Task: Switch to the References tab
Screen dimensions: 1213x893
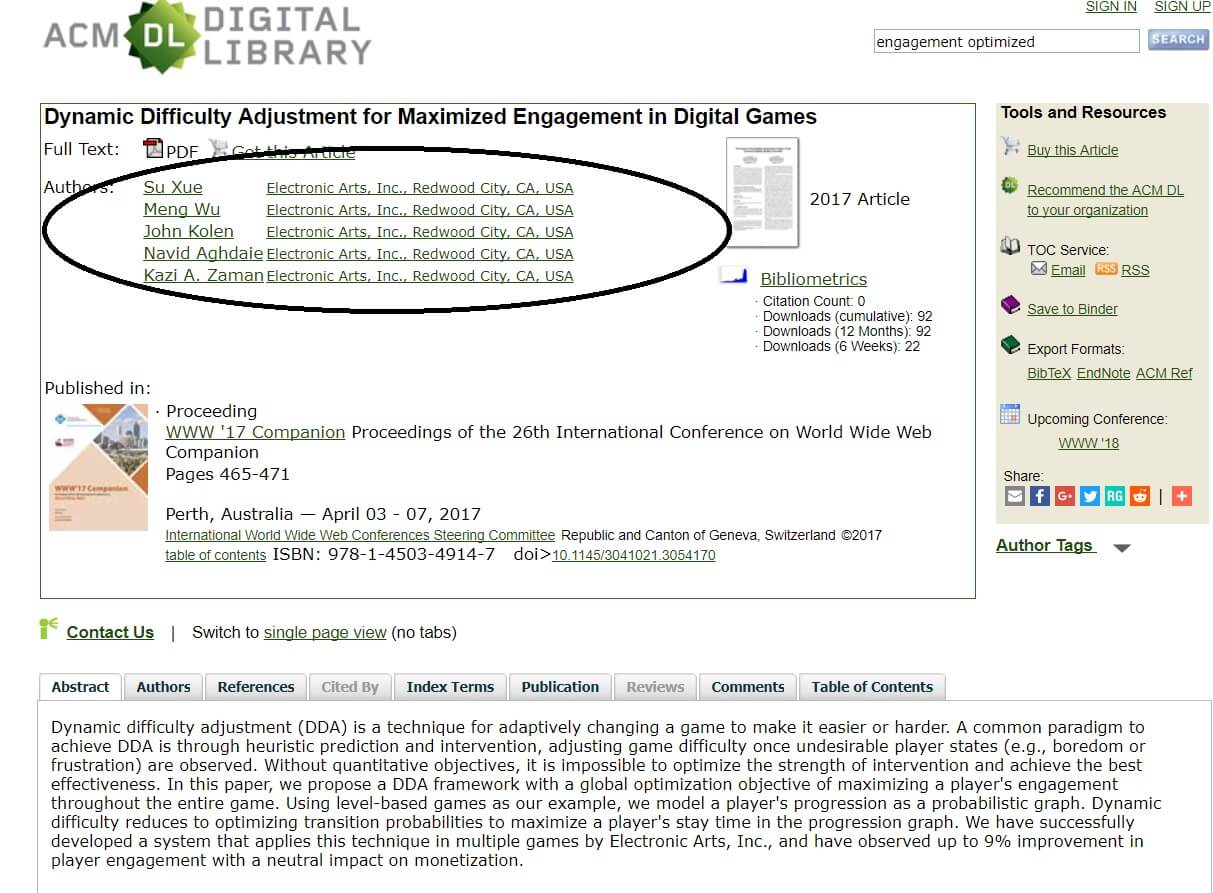Action: tap(256, 687)
